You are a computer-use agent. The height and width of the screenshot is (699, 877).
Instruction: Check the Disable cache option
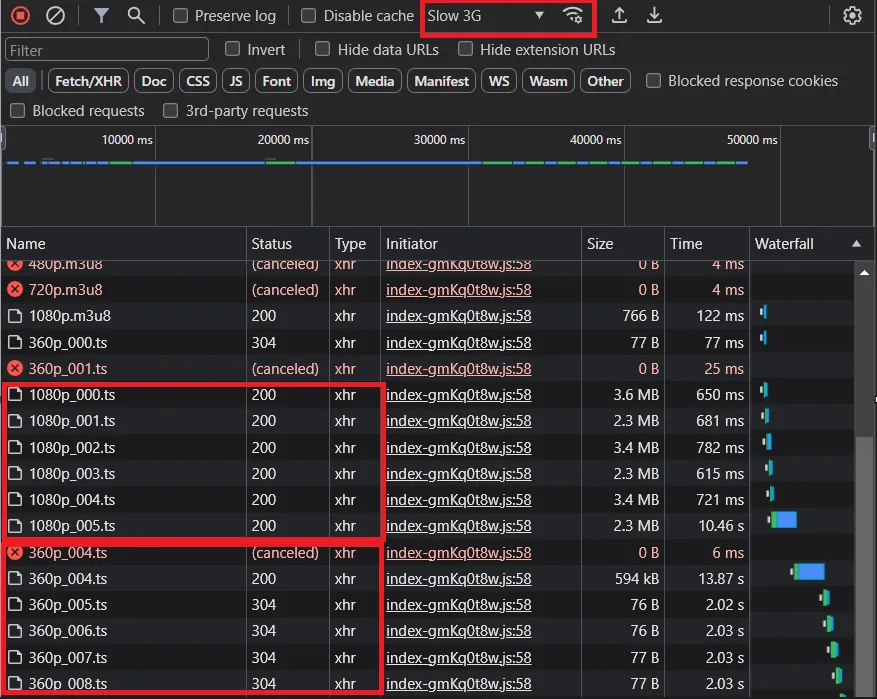[309, 16]
